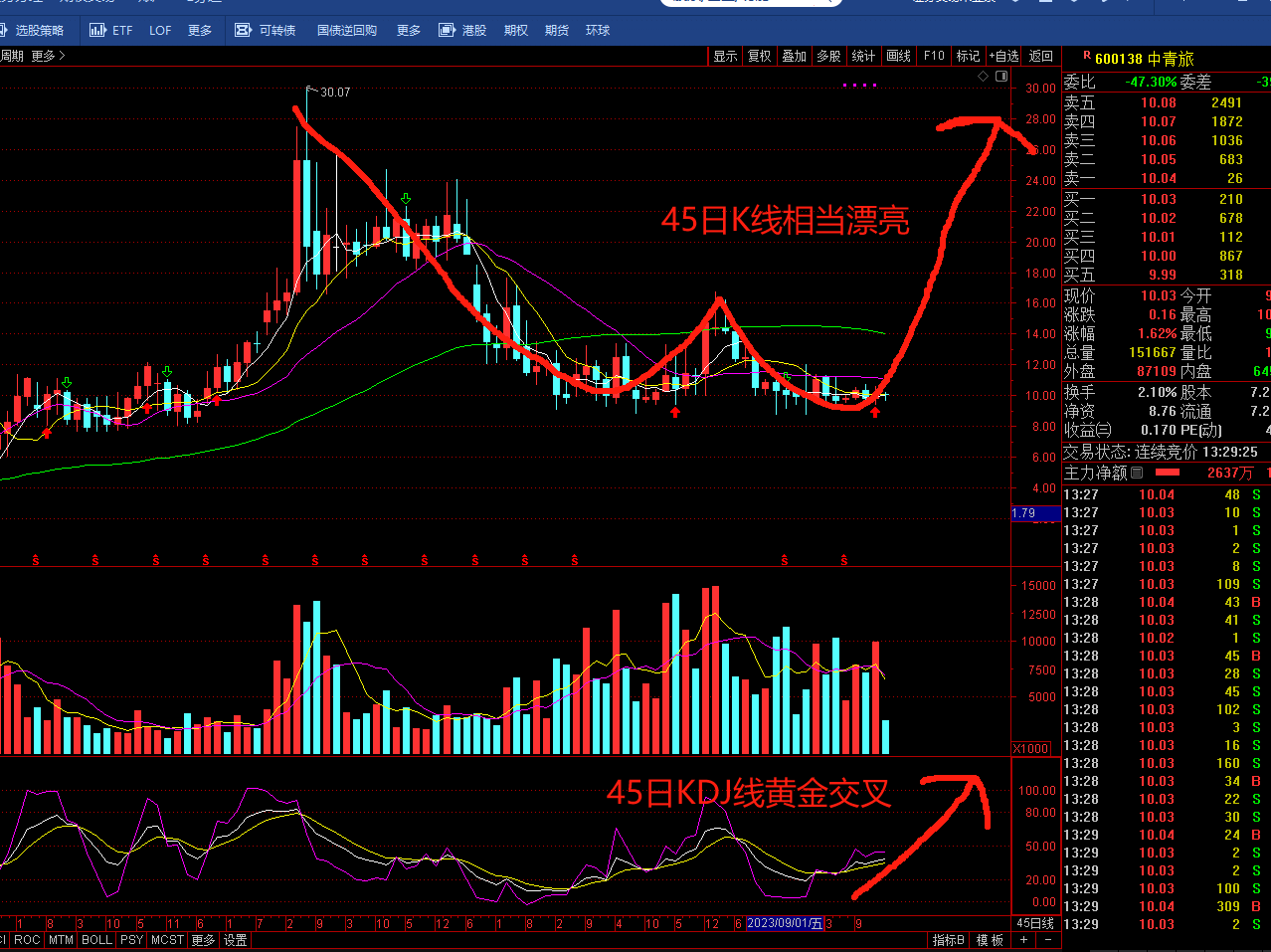The image size is (1271, 952).
Task: Click the 2023/09/01/五 date label
Action: tap(786, 924)
